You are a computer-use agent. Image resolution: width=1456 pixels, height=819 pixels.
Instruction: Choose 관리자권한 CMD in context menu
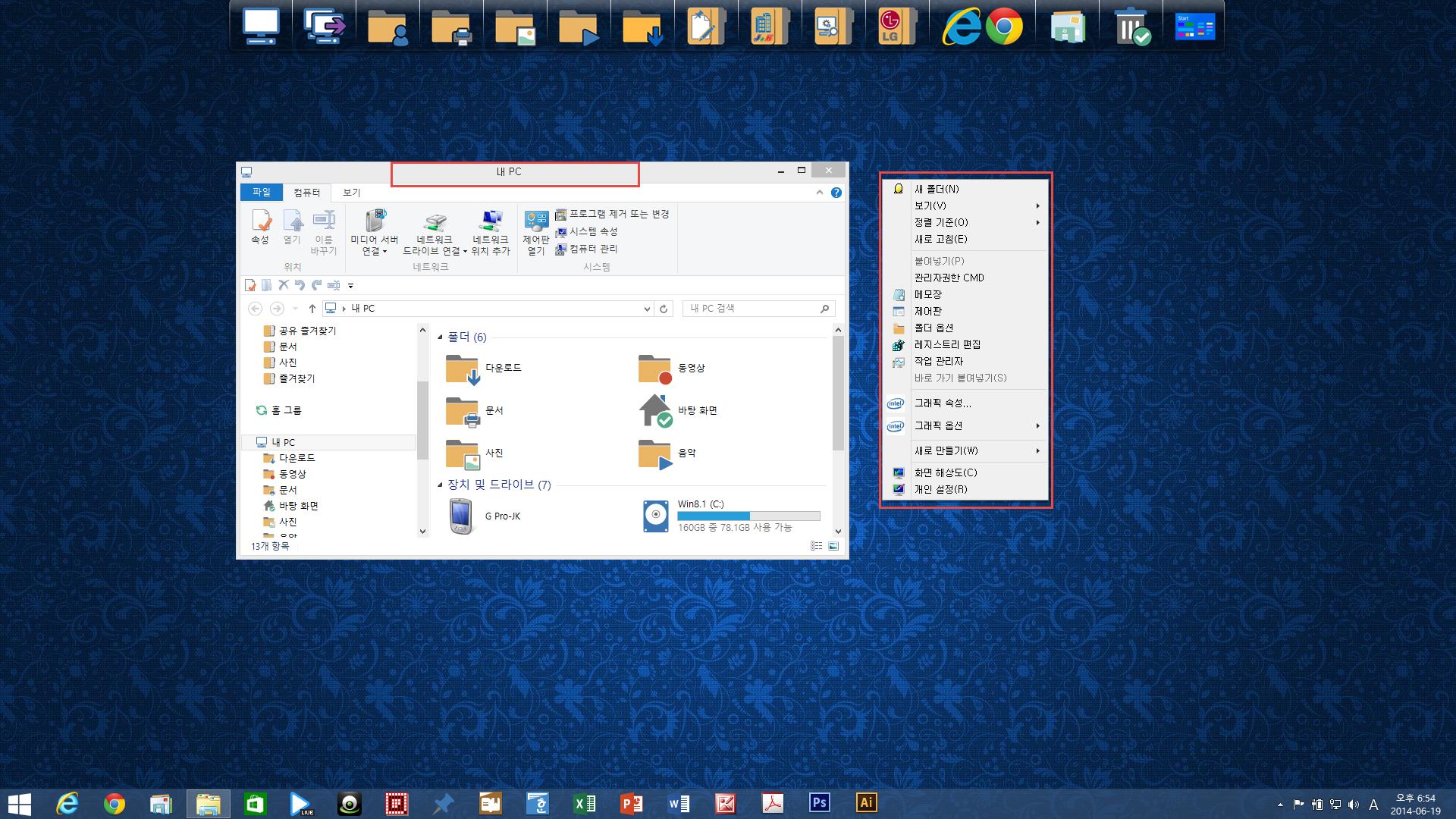click(966, 278)
